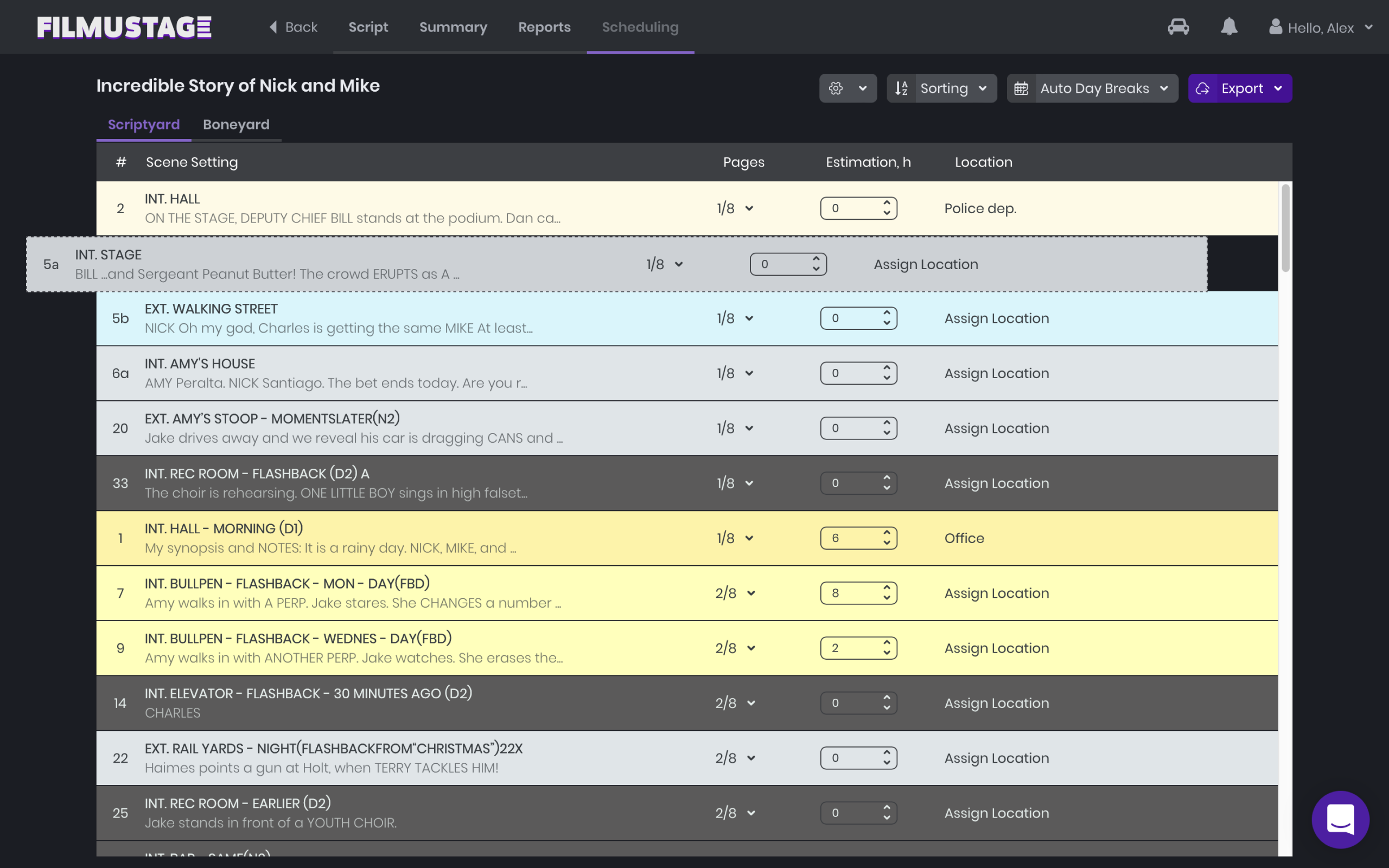Image resolution: width=1389 pixels, height=868 pixels.
Task: Click the estimation input field for scene 7
Action: 851,592
